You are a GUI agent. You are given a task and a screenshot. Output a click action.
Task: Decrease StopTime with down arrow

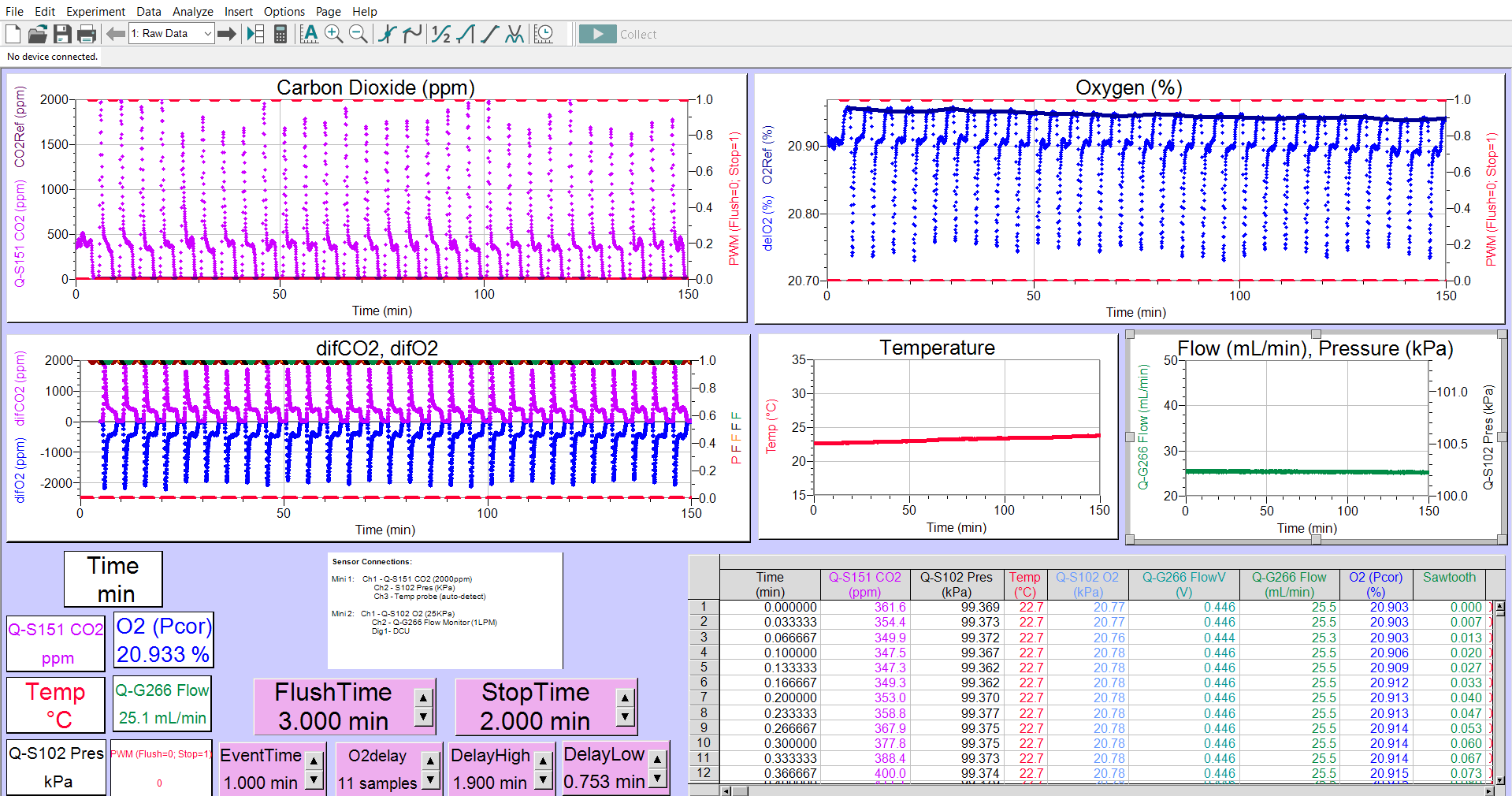click(625, 716)
